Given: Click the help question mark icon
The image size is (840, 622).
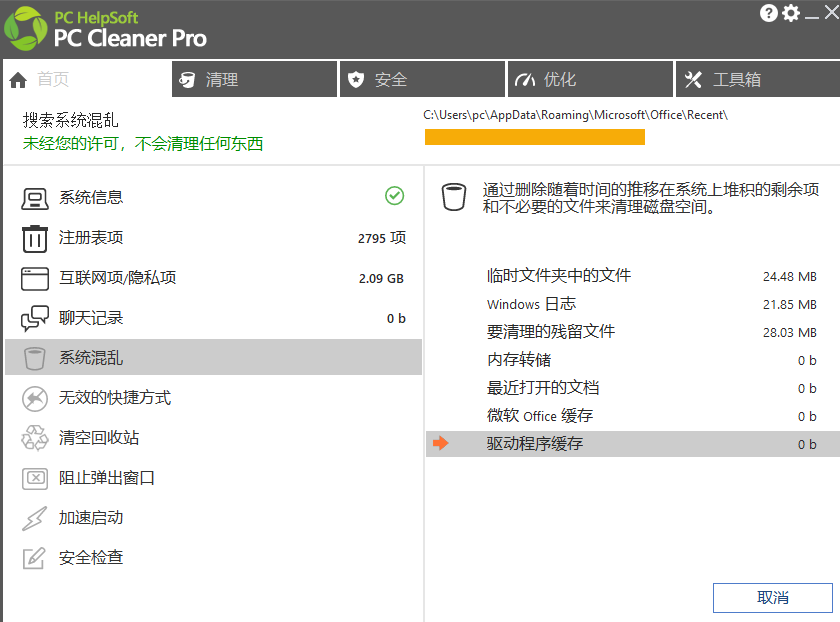Looking at the screenshot, I should pos(769,13).
